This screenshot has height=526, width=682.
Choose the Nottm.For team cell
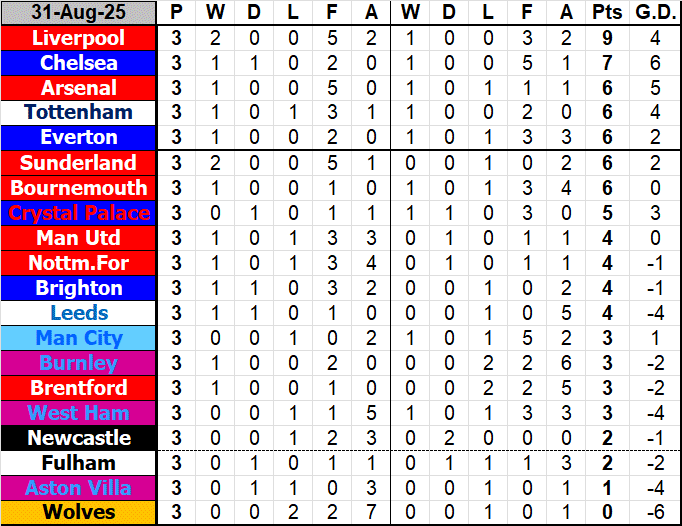[x=78, y=263]
